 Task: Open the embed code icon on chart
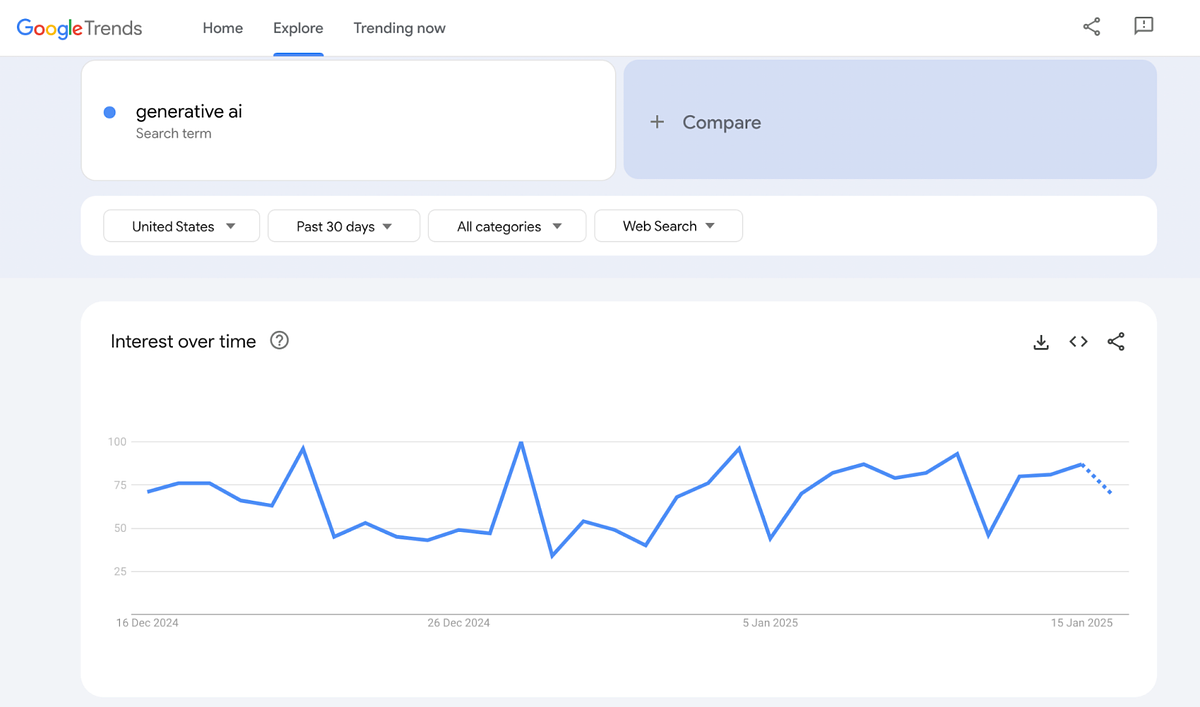pos(1078,342)
